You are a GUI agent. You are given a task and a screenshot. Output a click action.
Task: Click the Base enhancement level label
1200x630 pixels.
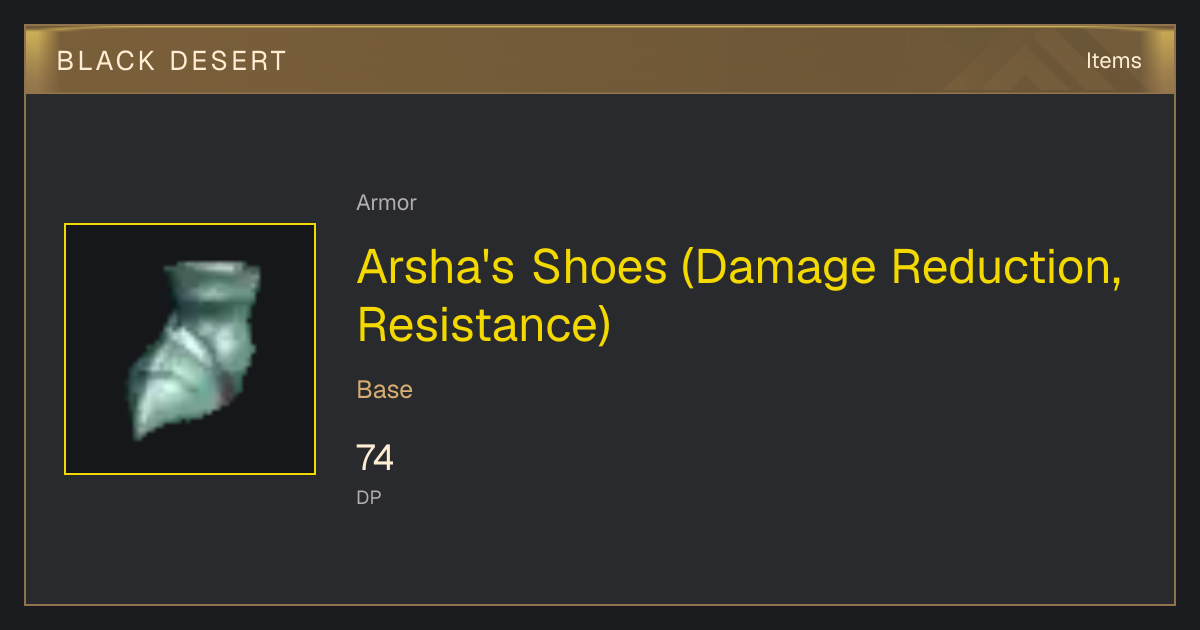tap(385, 390)
